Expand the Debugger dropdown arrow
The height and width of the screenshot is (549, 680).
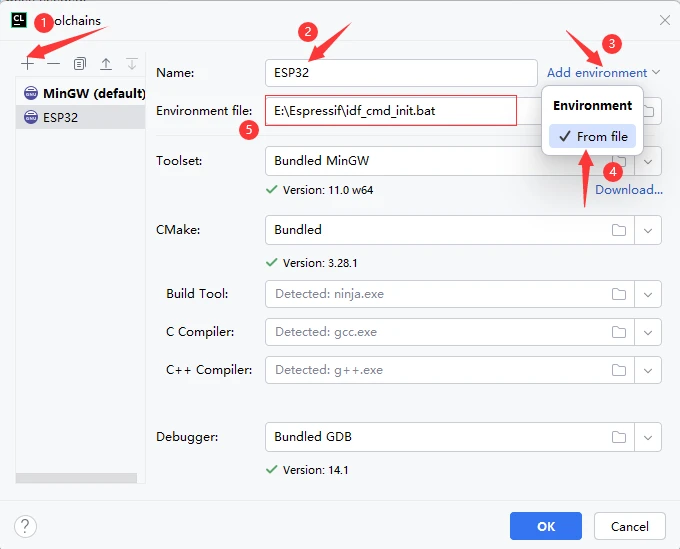pos(649,437)
